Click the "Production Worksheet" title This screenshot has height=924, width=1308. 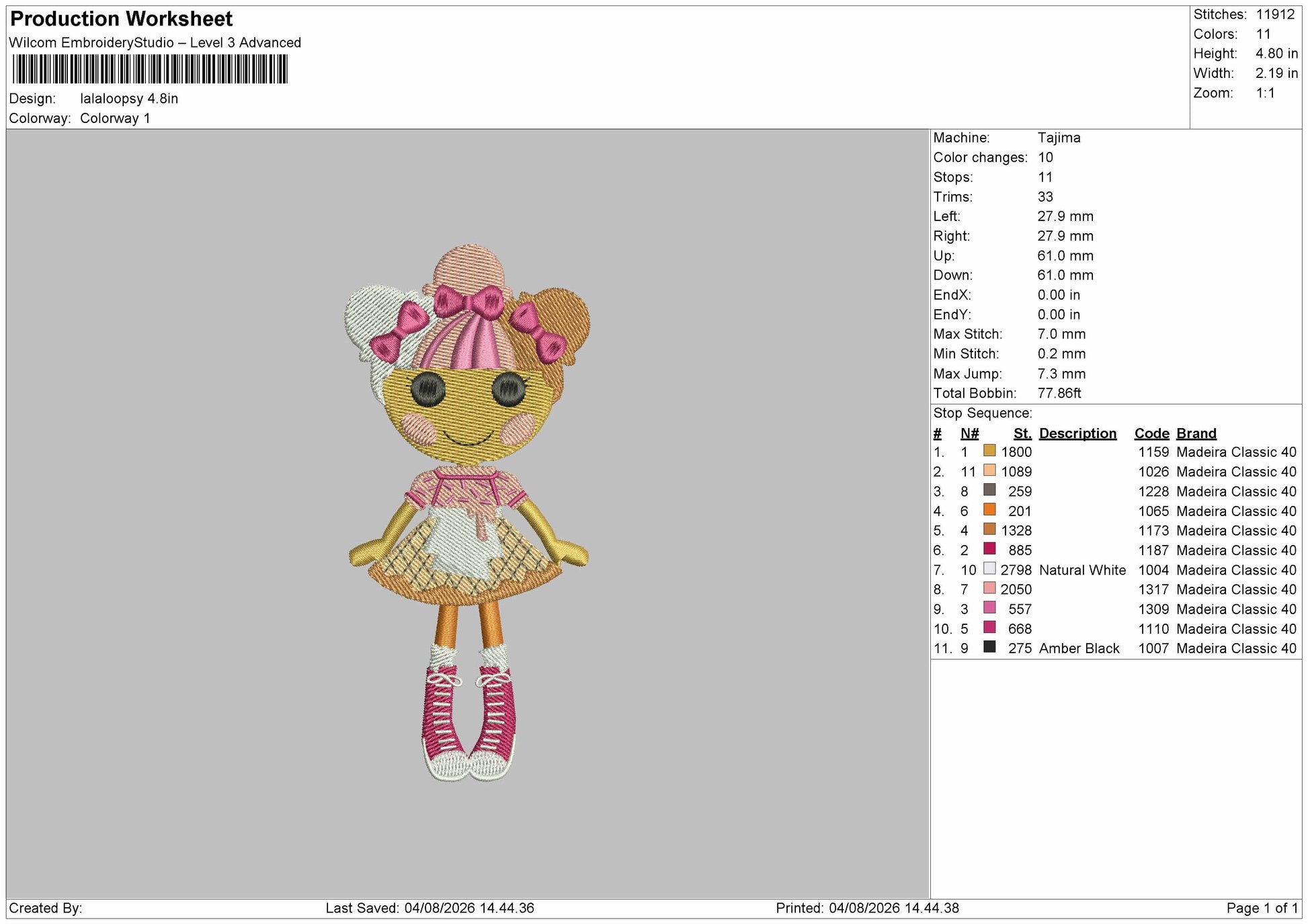tap(122, 19)
